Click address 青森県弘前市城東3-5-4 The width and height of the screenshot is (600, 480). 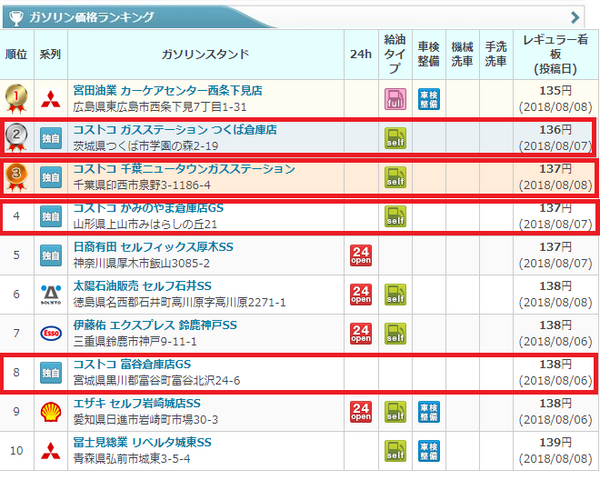(x=131, y=459)
